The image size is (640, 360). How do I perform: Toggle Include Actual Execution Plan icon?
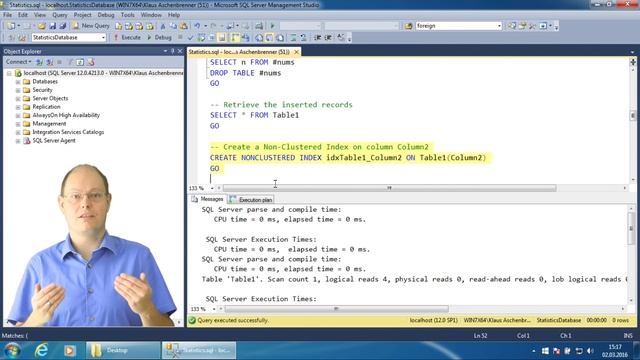click(235, 38)
